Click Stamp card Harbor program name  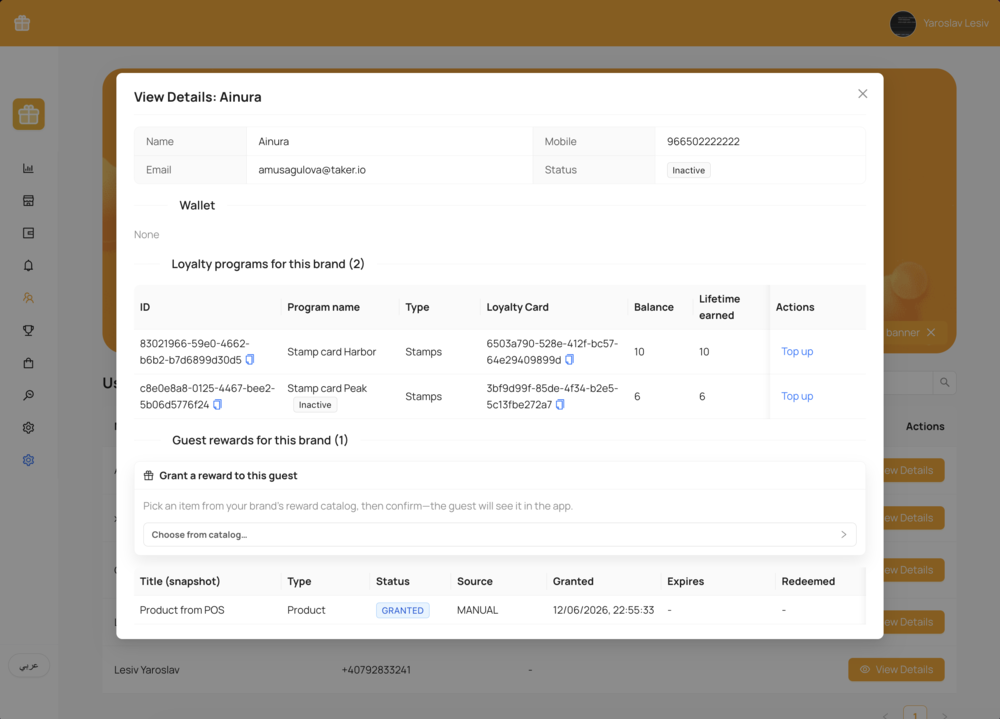[332, 352]
